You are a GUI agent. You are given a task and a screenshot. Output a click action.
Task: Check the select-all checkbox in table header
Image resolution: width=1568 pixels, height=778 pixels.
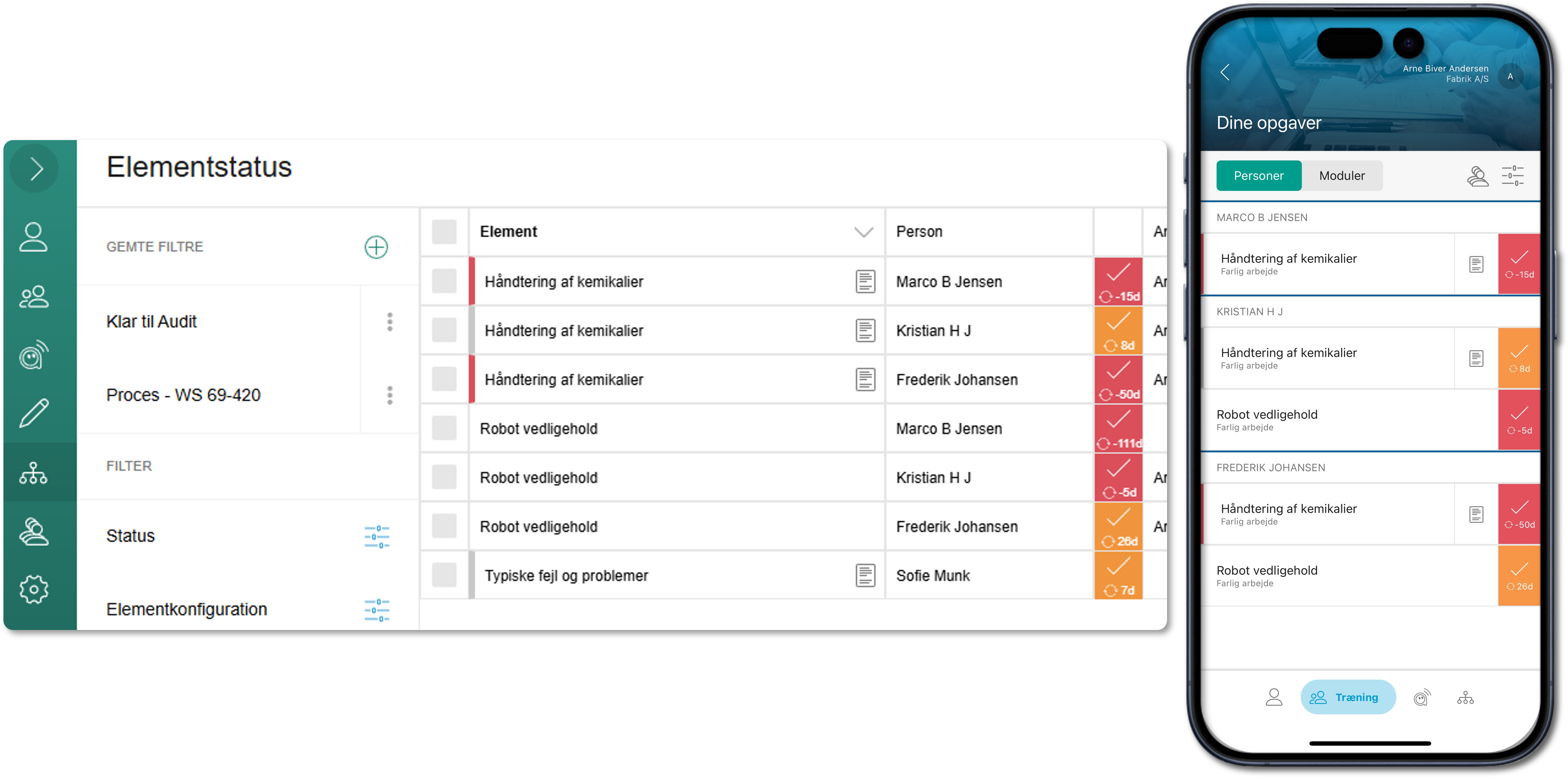click(x=444, y=232)
